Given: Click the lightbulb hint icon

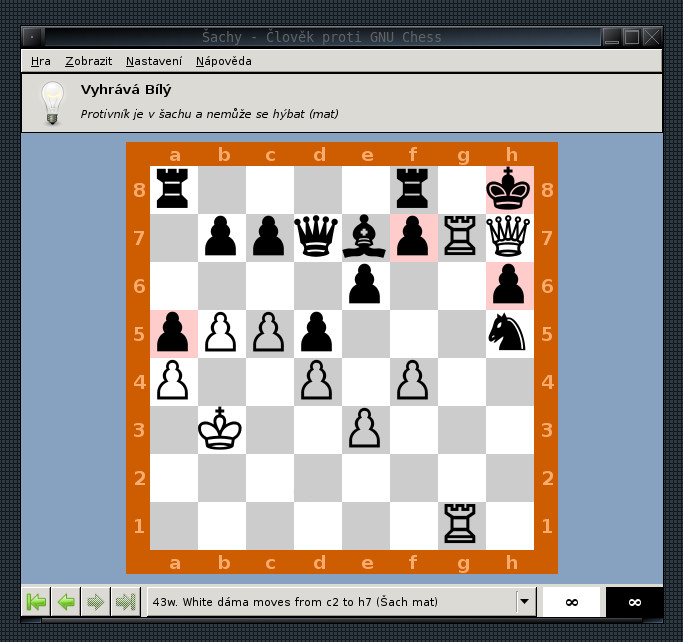Looking at the screenshot, I should 51,103.
